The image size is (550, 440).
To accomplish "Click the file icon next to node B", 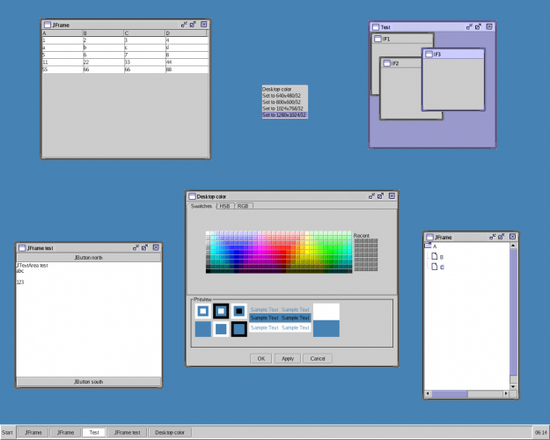I will coord(434,256).
